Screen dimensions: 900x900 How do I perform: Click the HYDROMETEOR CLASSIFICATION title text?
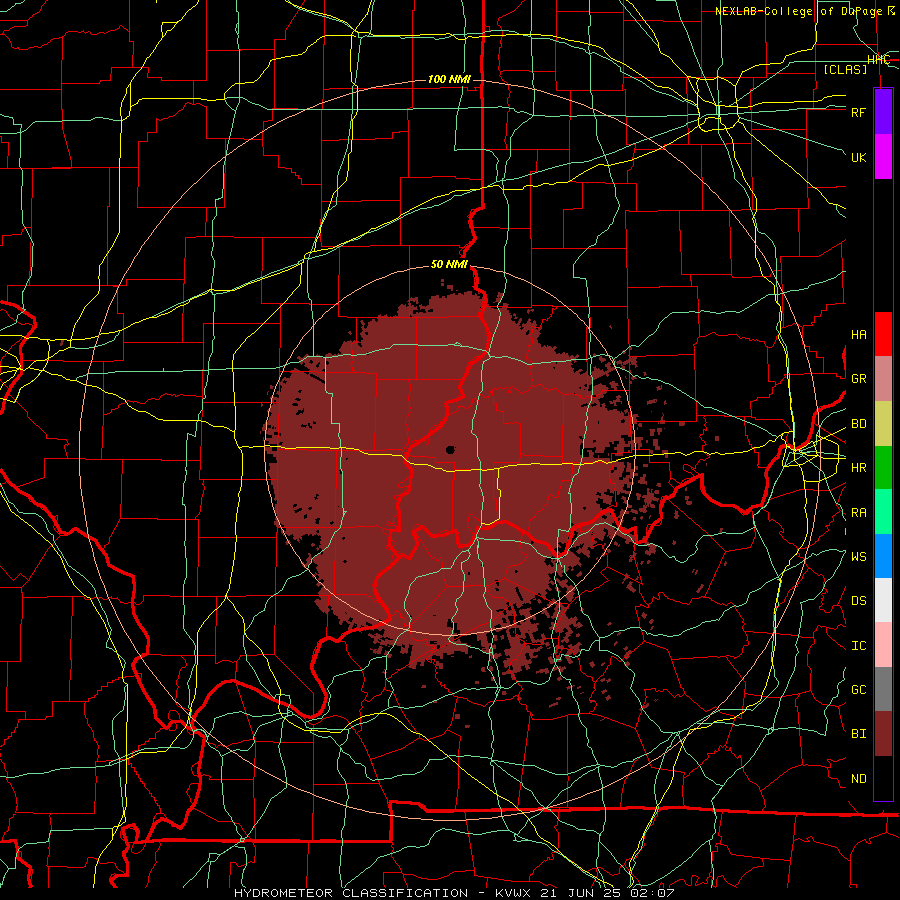point(351,893)
